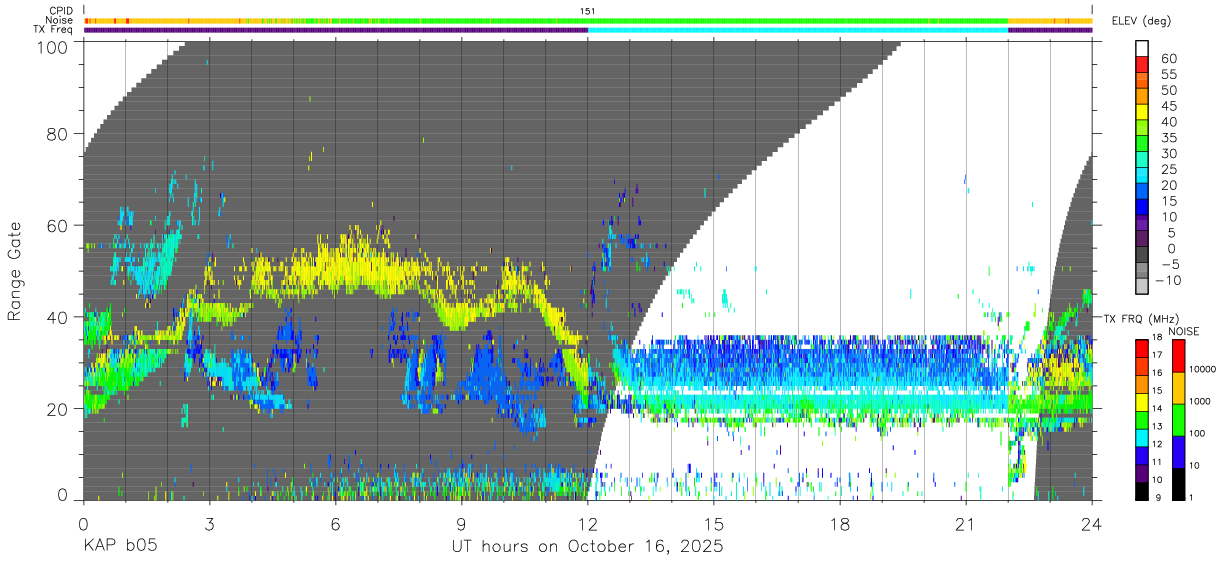Click the CPID value 151

(588, 11)
